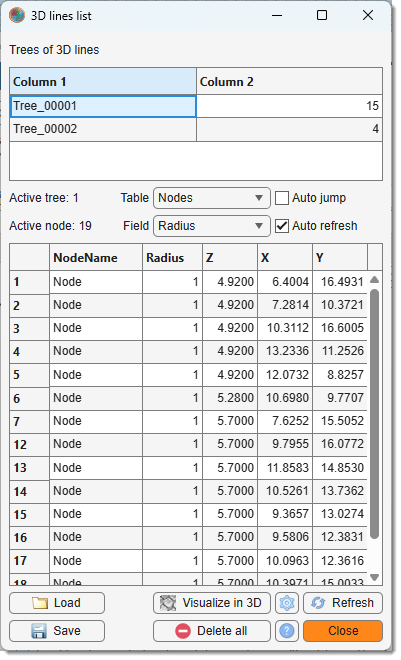Delete all 3D lines
The image size is (401, 660).
(212, 631)
